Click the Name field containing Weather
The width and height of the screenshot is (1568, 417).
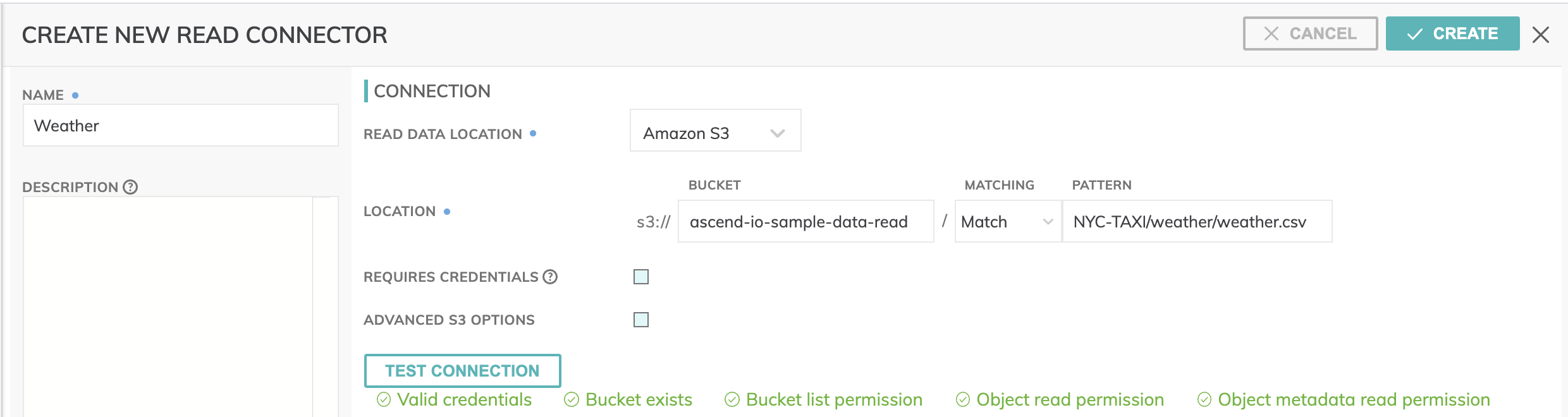pos(181,125)
